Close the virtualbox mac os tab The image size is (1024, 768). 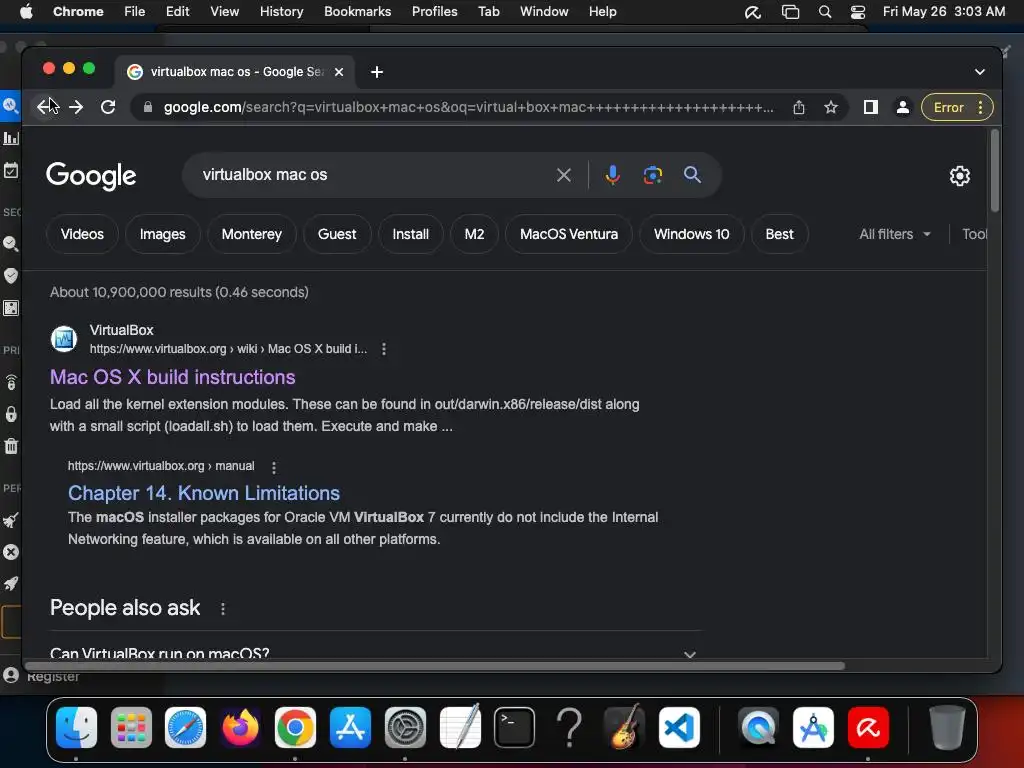click(x=339, y=72)
